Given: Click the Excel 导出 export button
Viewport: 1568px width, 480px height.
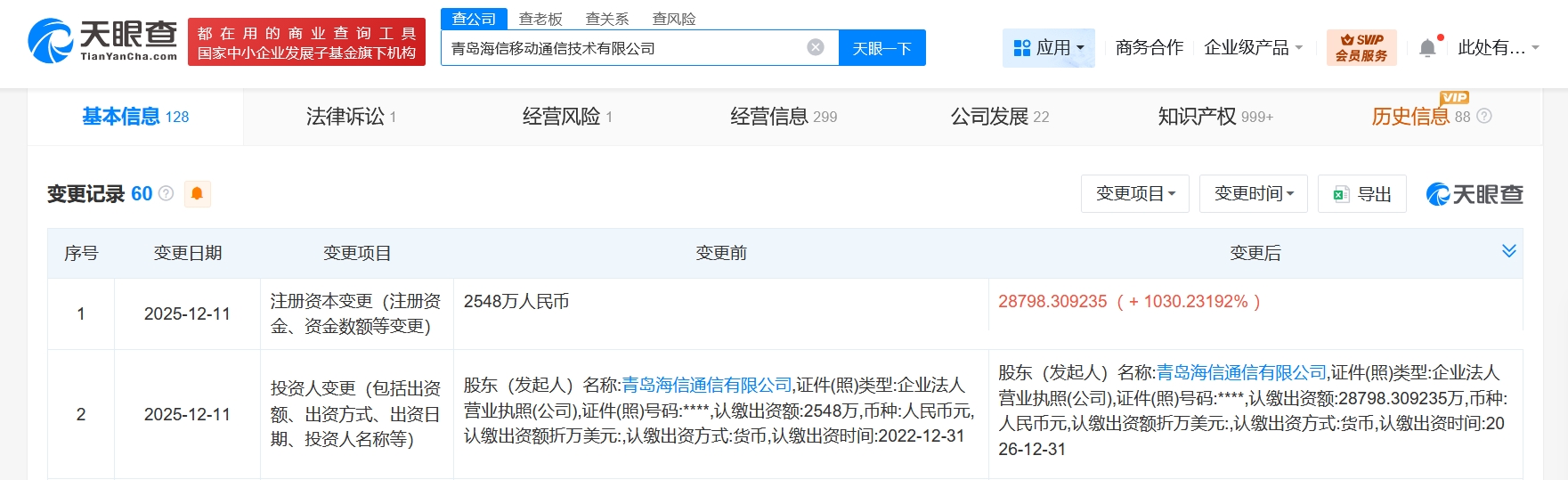Looking at the screenshot, I should [1361, 194].
